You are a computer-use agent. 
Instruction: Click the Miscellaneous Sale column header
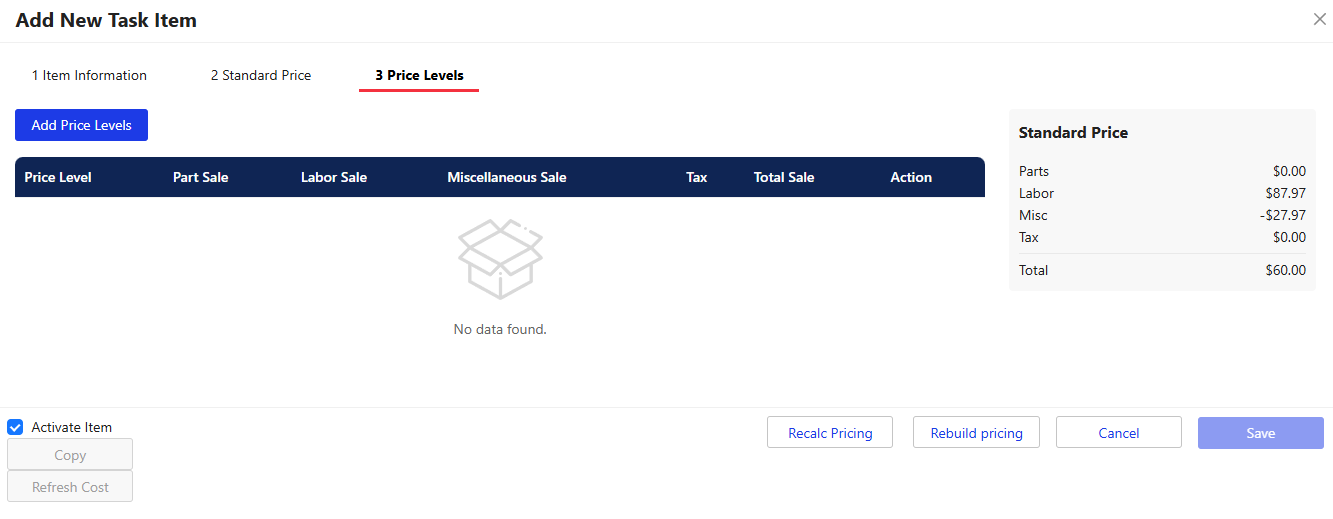(507, 177)
